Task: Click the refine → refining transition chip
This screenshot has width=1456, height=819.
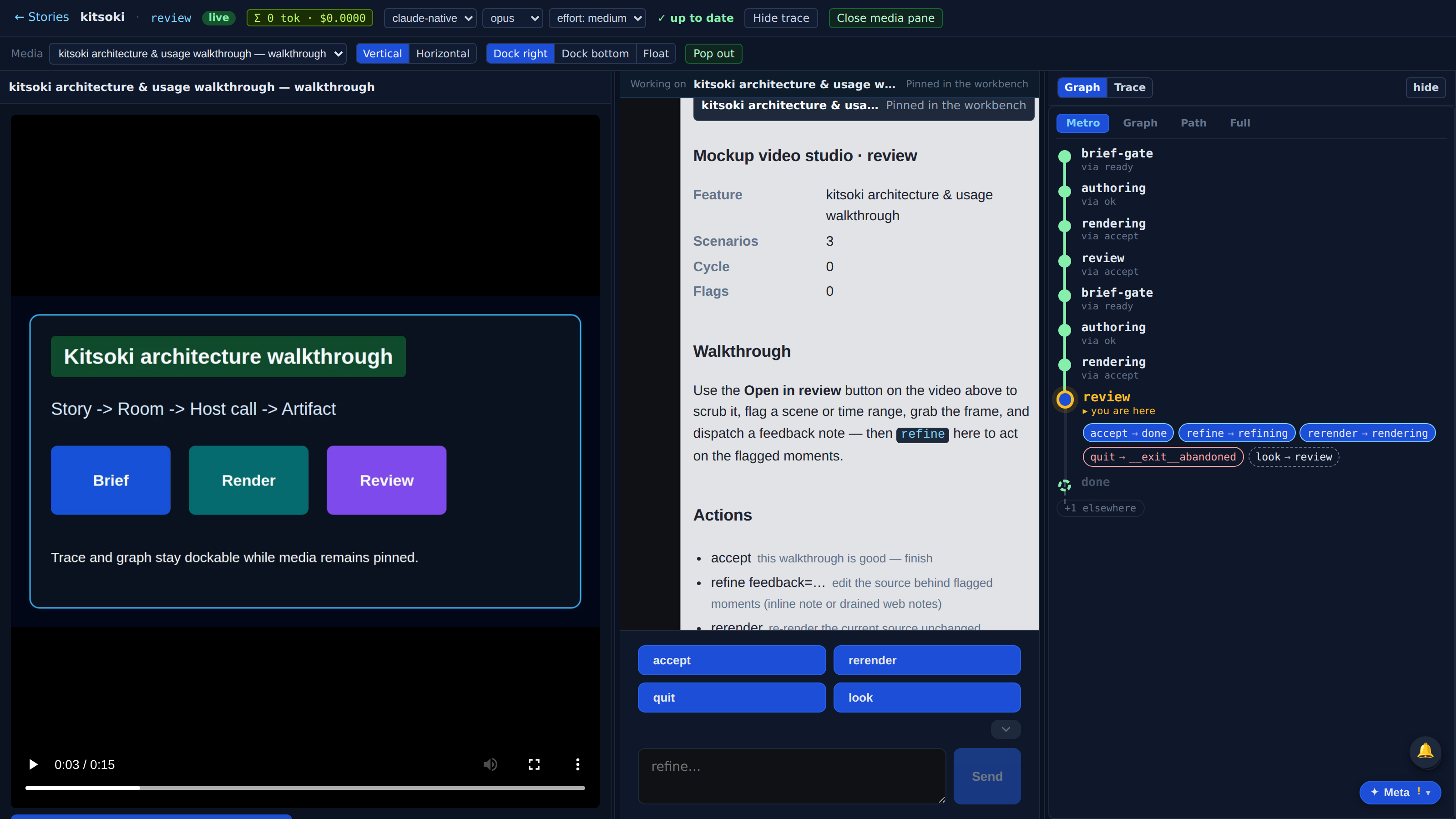Action: coord(1237,434)
